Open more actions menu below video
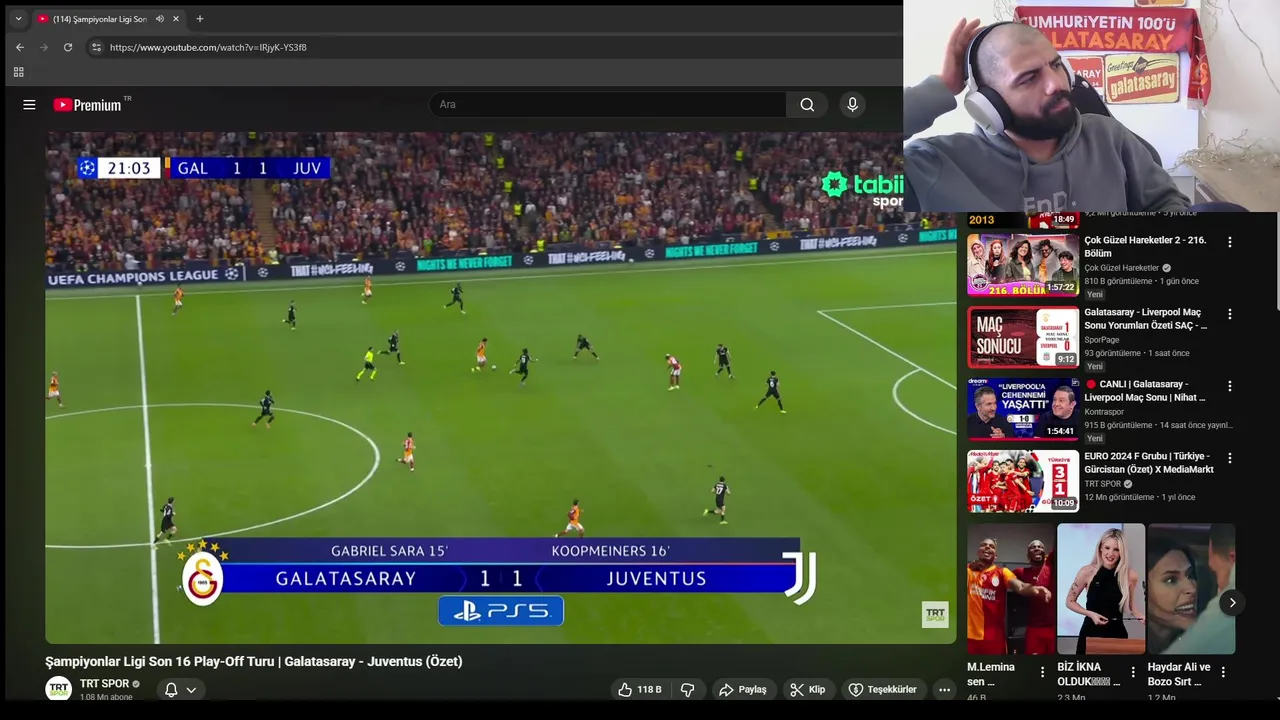The width and height of the screenshot is (1280, 720). click(x=944, y=690)
